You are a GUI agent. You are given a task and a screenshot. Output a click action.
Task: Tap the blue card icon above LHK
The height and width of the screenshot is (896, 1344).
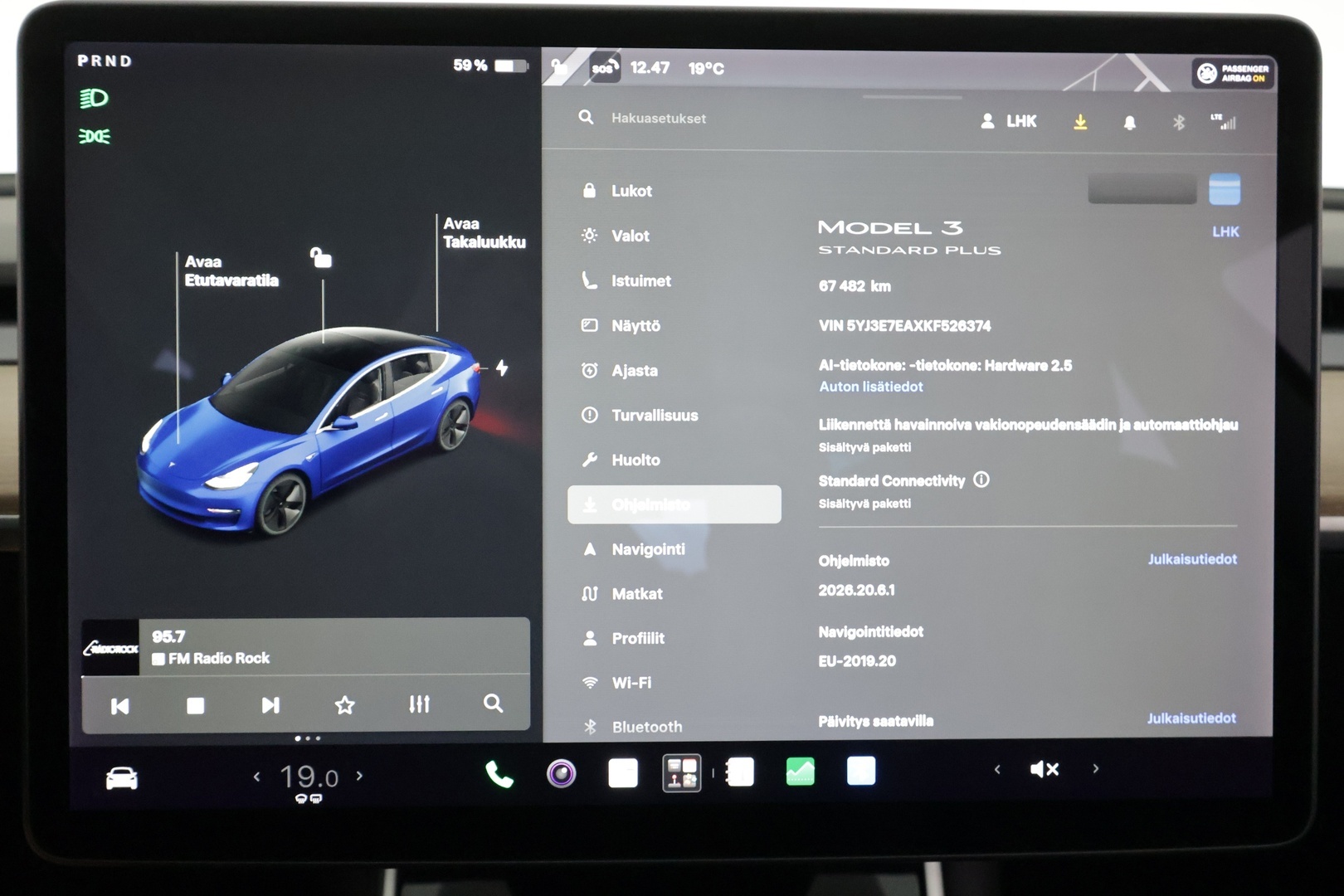click(x=1225, y=189)
